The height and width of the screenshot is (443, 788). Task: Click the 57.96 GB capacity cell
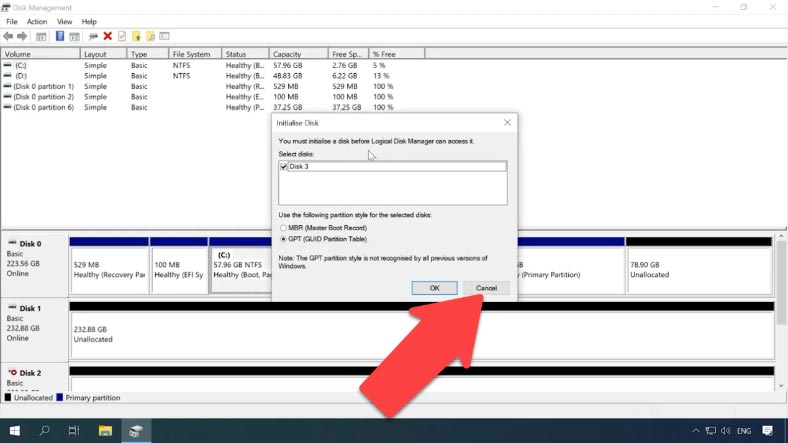(x=288, y=65)
